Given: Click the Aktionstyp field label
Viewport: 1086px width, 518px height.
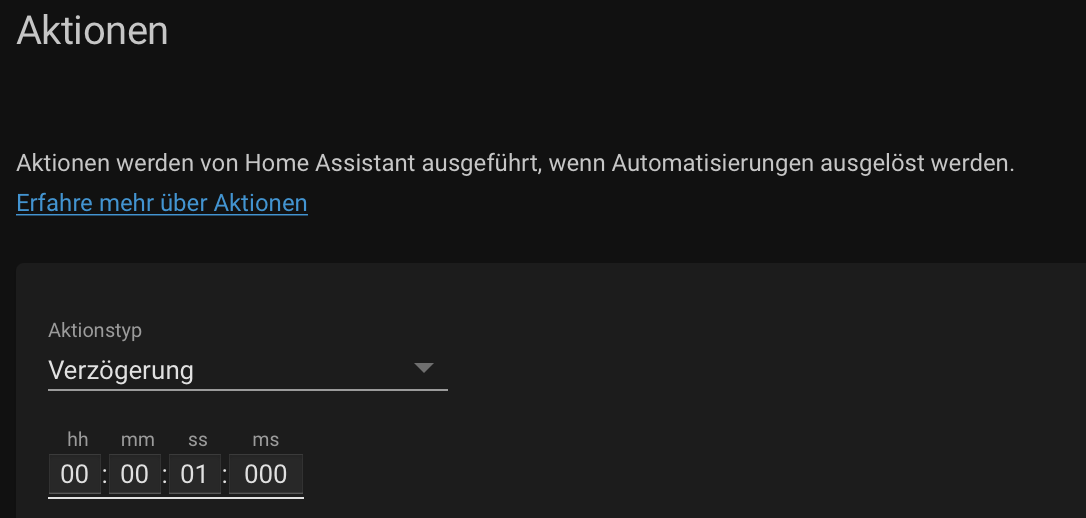Looking at the screenshot, I should click(95, 331).
